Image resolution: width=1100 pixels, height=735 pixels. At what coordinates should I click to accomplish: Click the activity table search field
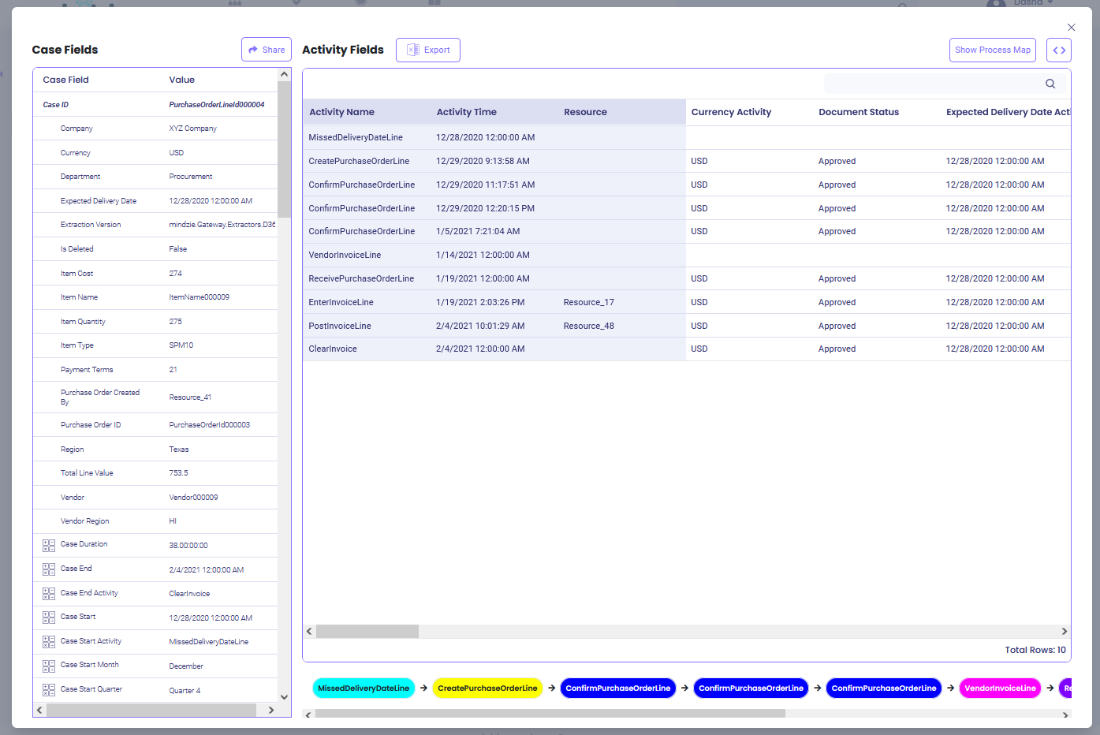[932, 84]
